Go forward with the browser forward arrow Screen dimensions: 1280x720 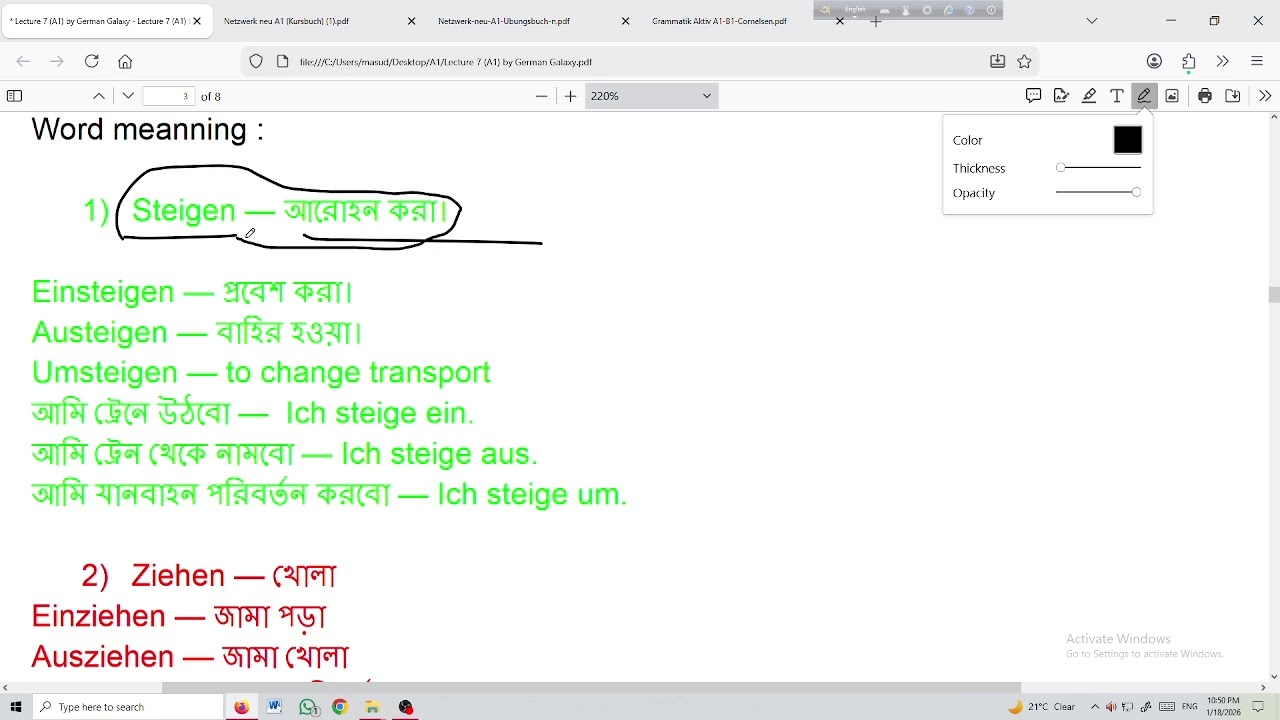click(x=57, y=62)
